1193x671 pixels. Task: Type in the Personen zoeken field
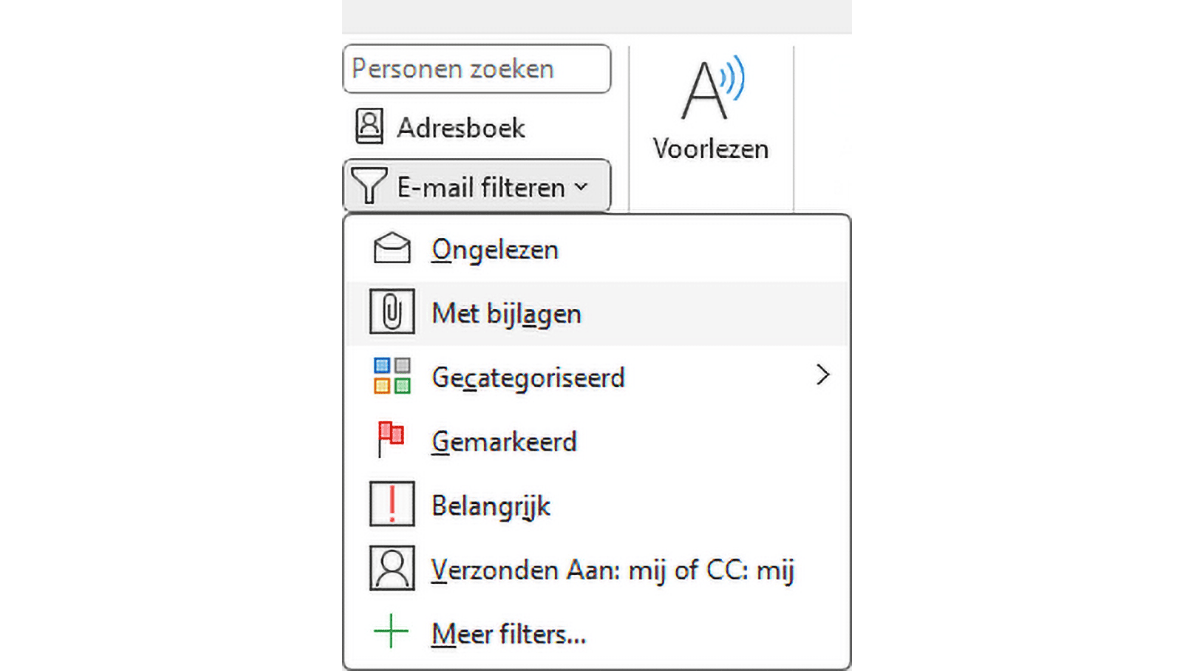(476, 69)
